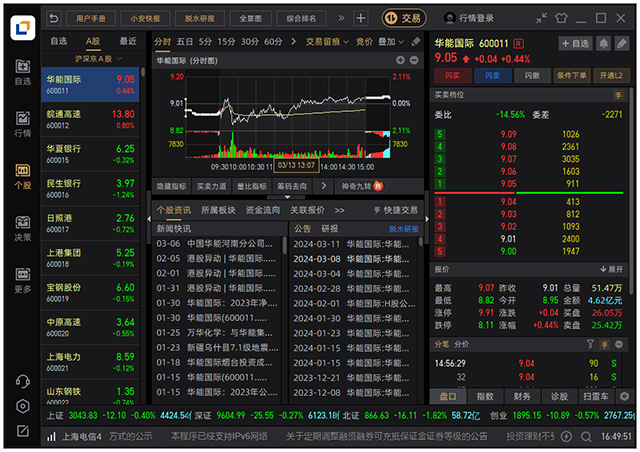Switch to the 研报 tab
640x452 pixels.
coord(329,229)
